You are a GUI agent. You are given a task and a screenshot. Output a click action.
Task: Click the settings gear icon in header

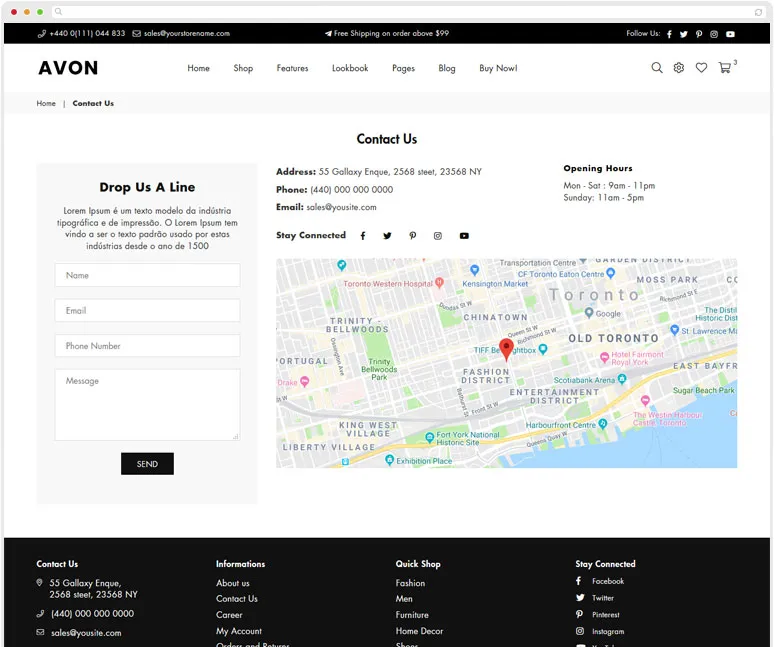pyautogui.click(x=679, y=68)
